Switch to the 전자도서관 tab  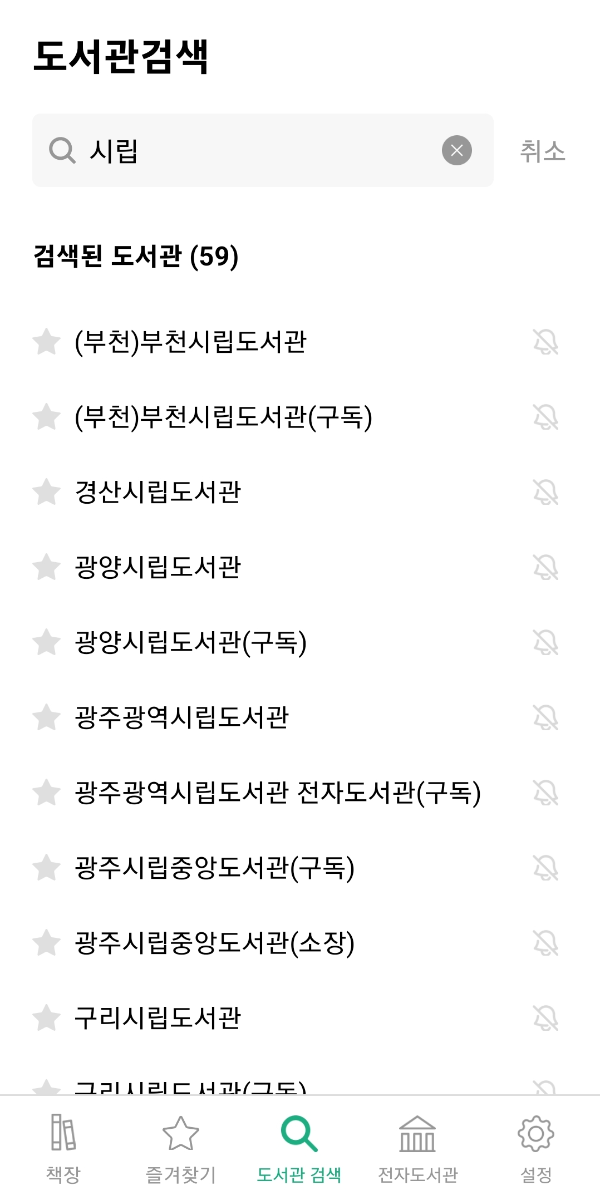[416, 1145]
